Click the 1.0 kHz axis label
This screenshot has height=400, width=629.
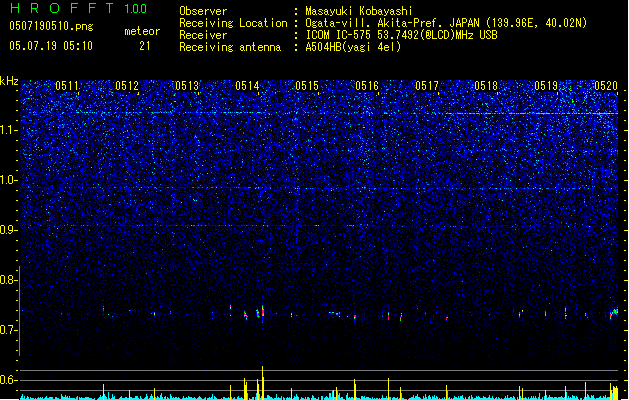[8, 180]
